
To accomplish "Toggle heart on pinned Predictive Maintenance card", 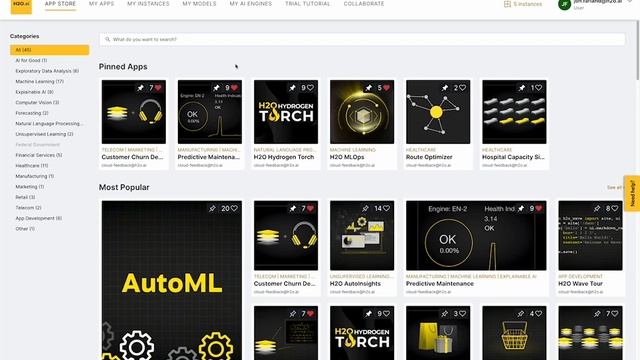I will coord(234,88).
